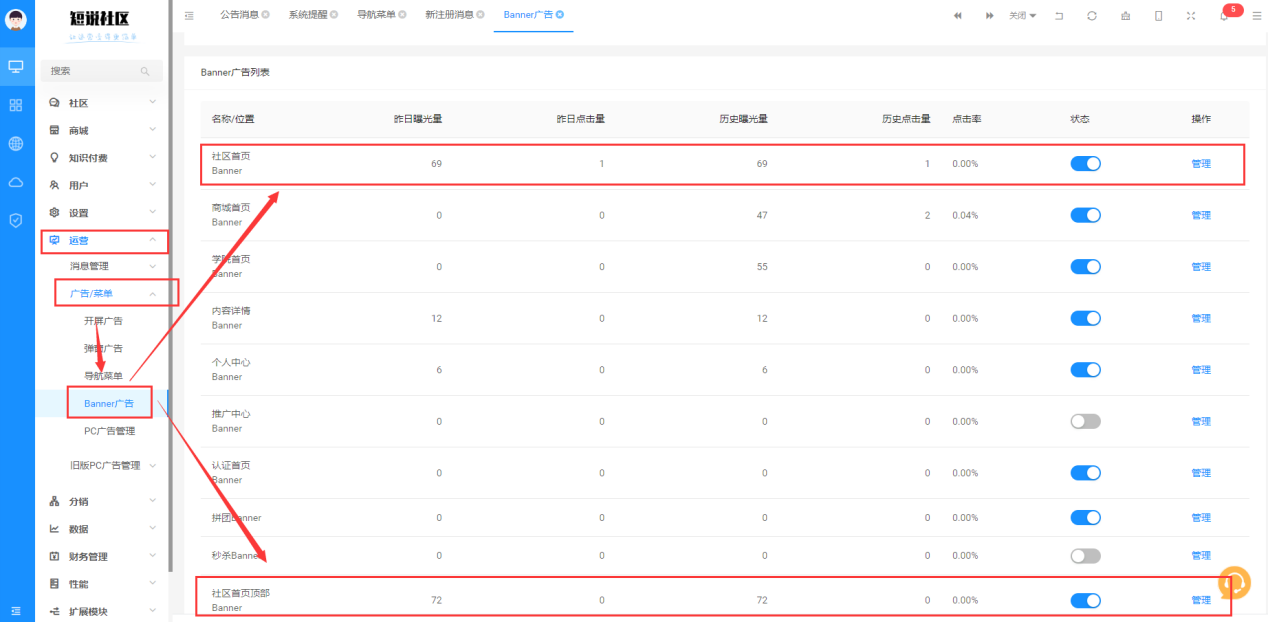Expand the 消息管理 submenu

pos(103,266)
